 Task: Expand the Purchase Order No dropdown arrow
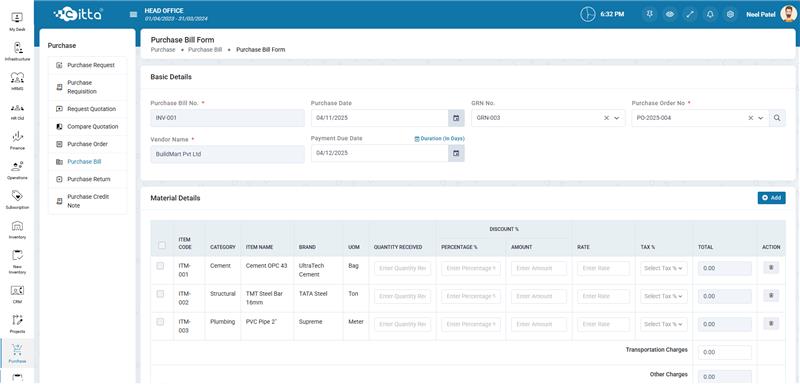761,118
